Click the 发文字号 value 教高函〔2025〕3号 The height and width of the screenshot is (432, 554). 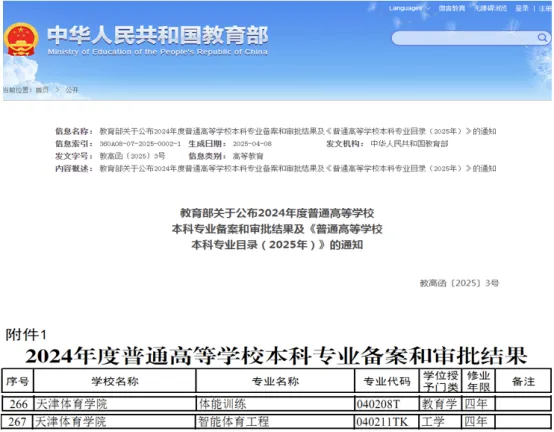coord(132,156)
